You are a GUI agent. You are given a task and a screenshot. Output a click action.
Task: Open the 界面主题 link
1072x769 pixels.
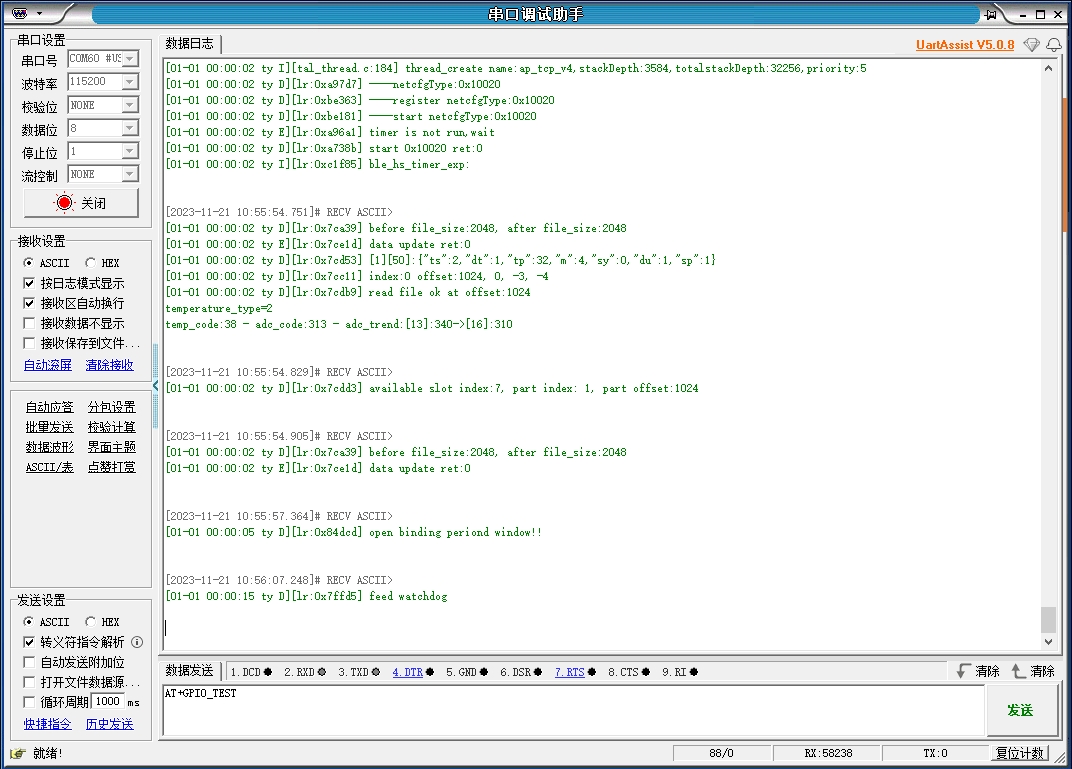pyautogui.click(x=111, y=447)
